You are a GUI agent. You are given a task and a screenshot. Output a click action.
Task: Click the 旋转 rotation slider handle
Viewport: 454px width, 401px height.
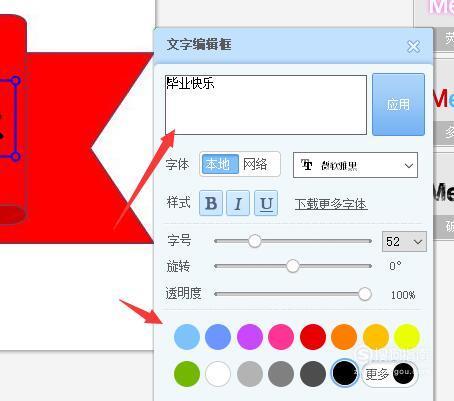(x=293, y=266)
